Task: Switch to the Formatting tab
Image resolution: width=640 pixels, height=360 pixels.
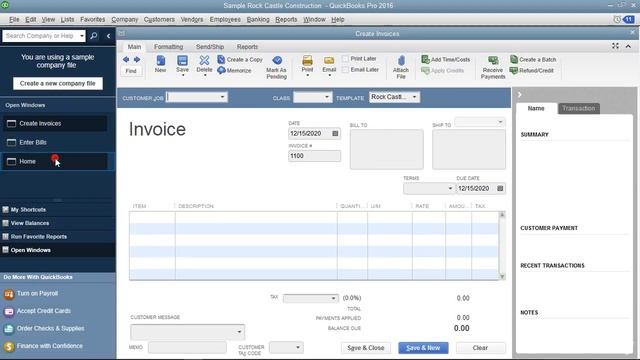Action: click(169, 47)
